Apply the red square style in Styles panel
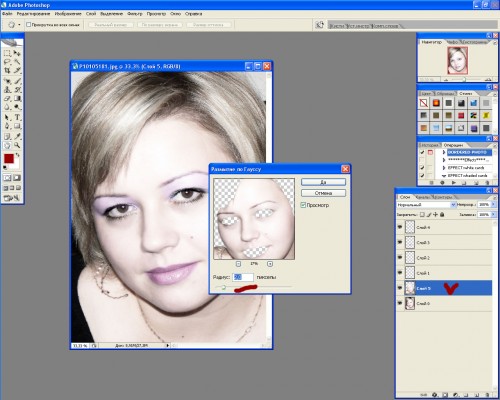This screenshot has height=400, width=500. click(461, 116)
